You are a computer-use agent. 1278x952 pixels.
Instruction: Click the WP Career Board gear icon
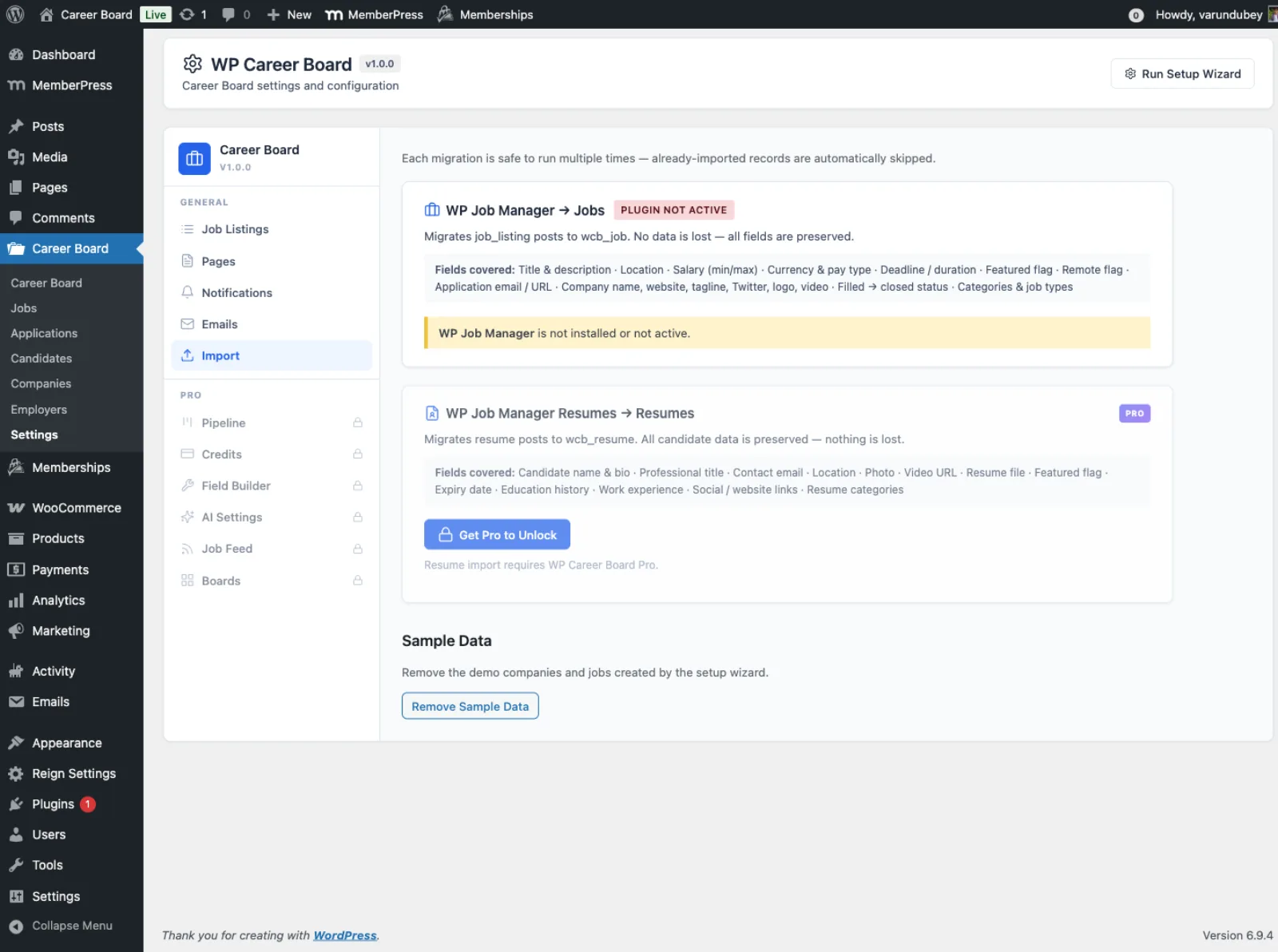coord(192,64)
